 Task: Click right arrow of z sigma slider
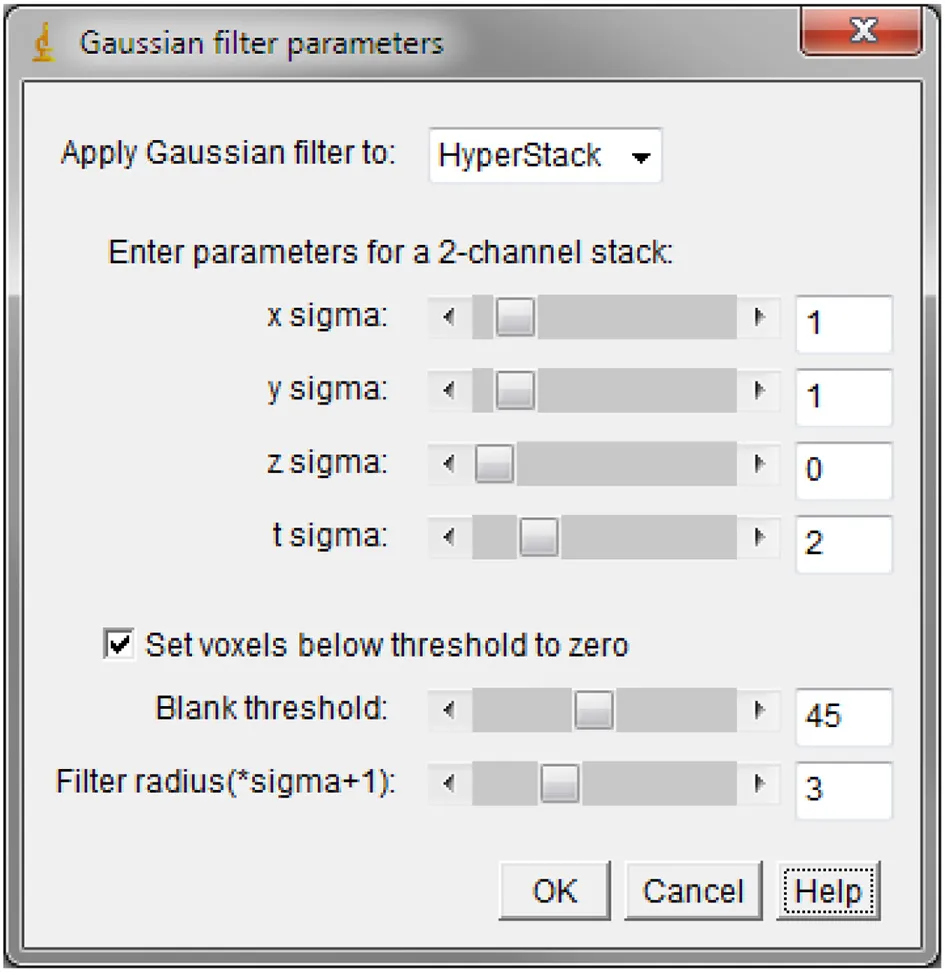coord(760,464)
